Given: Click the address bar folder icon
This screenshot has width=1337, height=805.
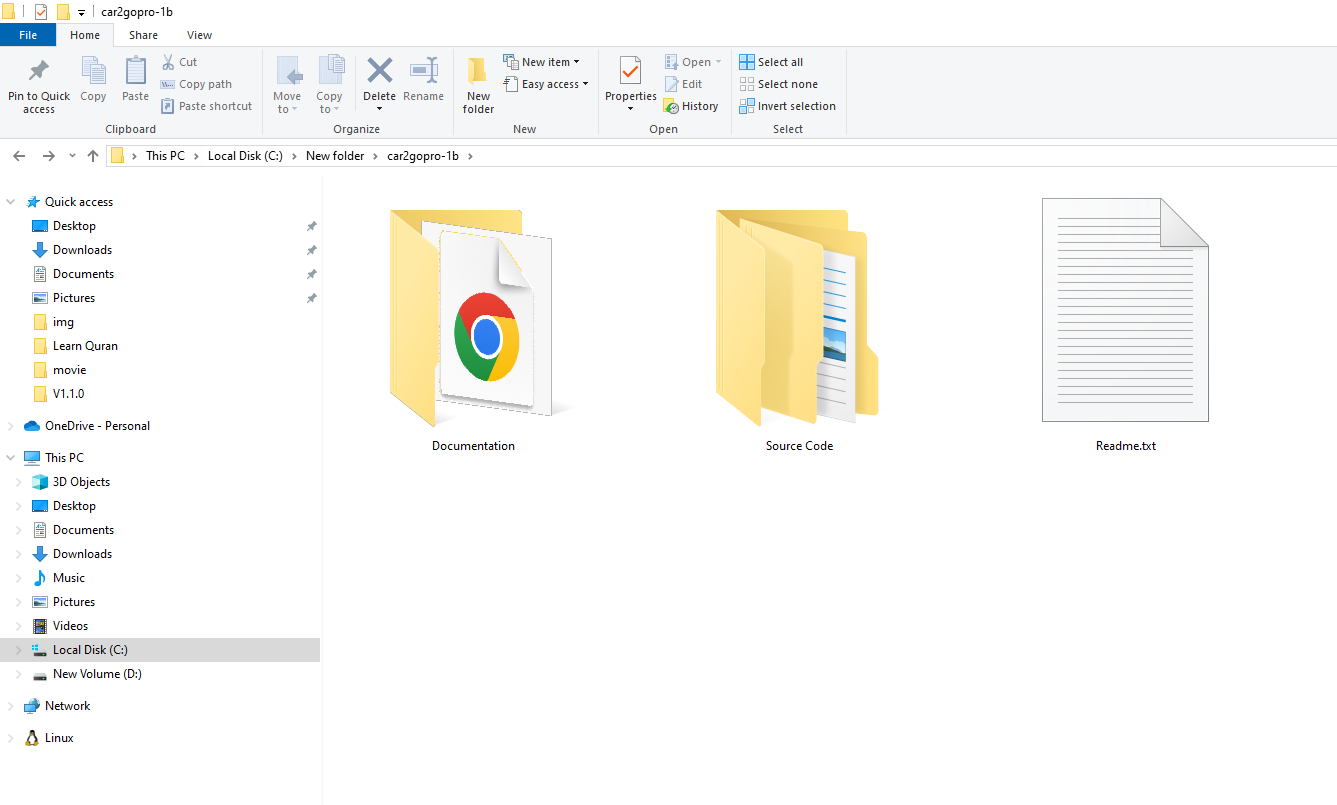Looking at the screenshot, I should click(x=117, y=156).
